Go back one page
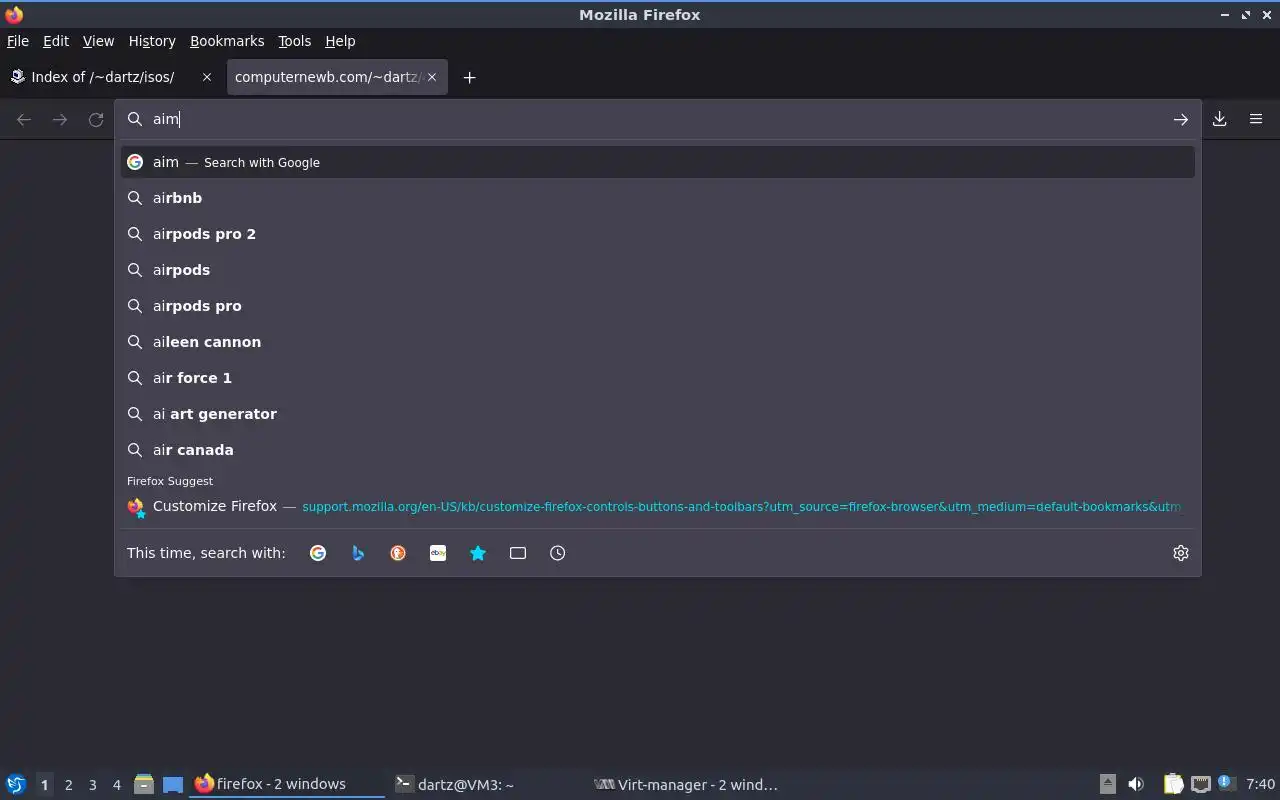 (24, 119)
